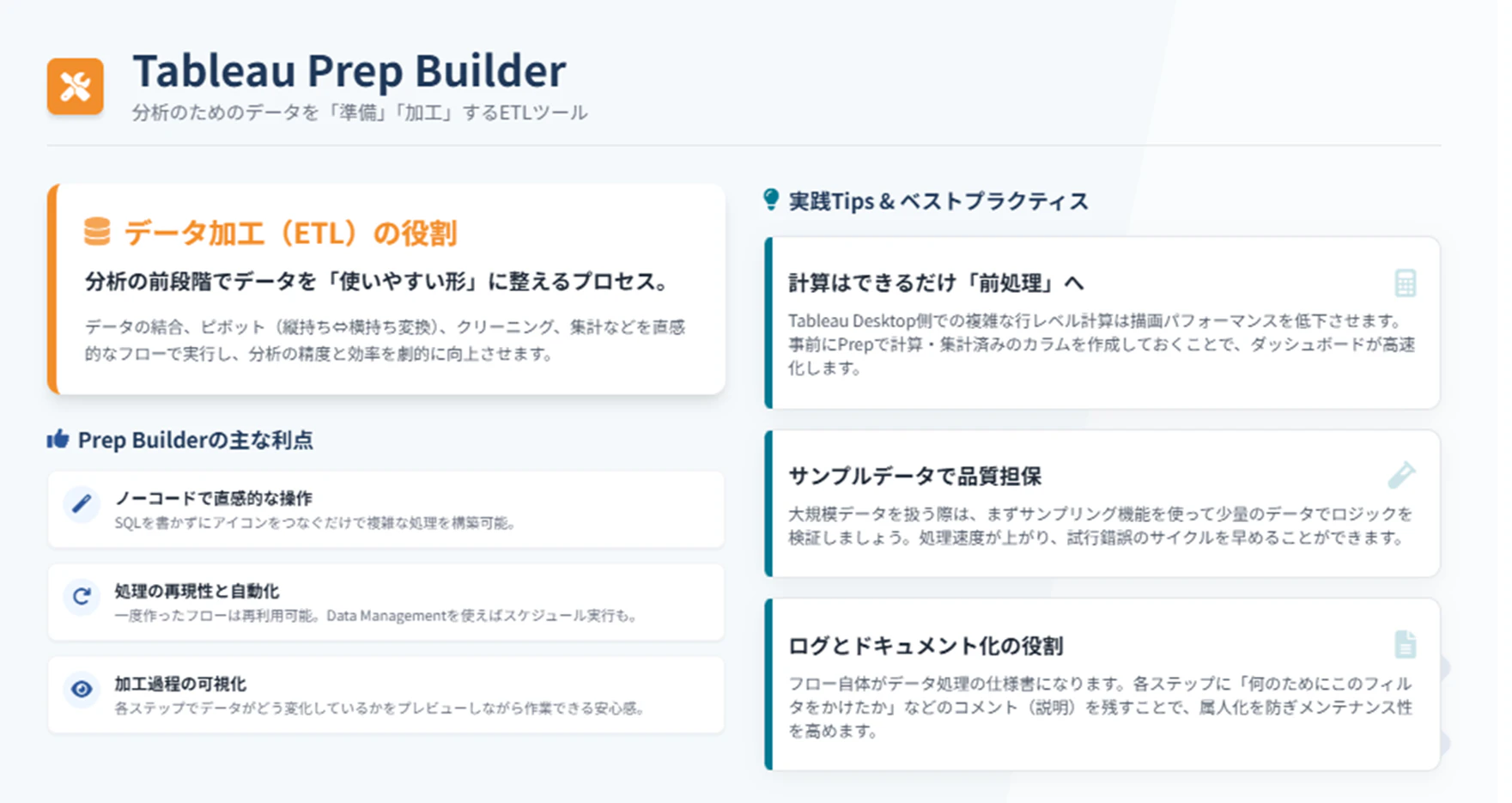Click the paragraph starting フロー自体がデータ処理の仕様書

tap(1101, 707)
